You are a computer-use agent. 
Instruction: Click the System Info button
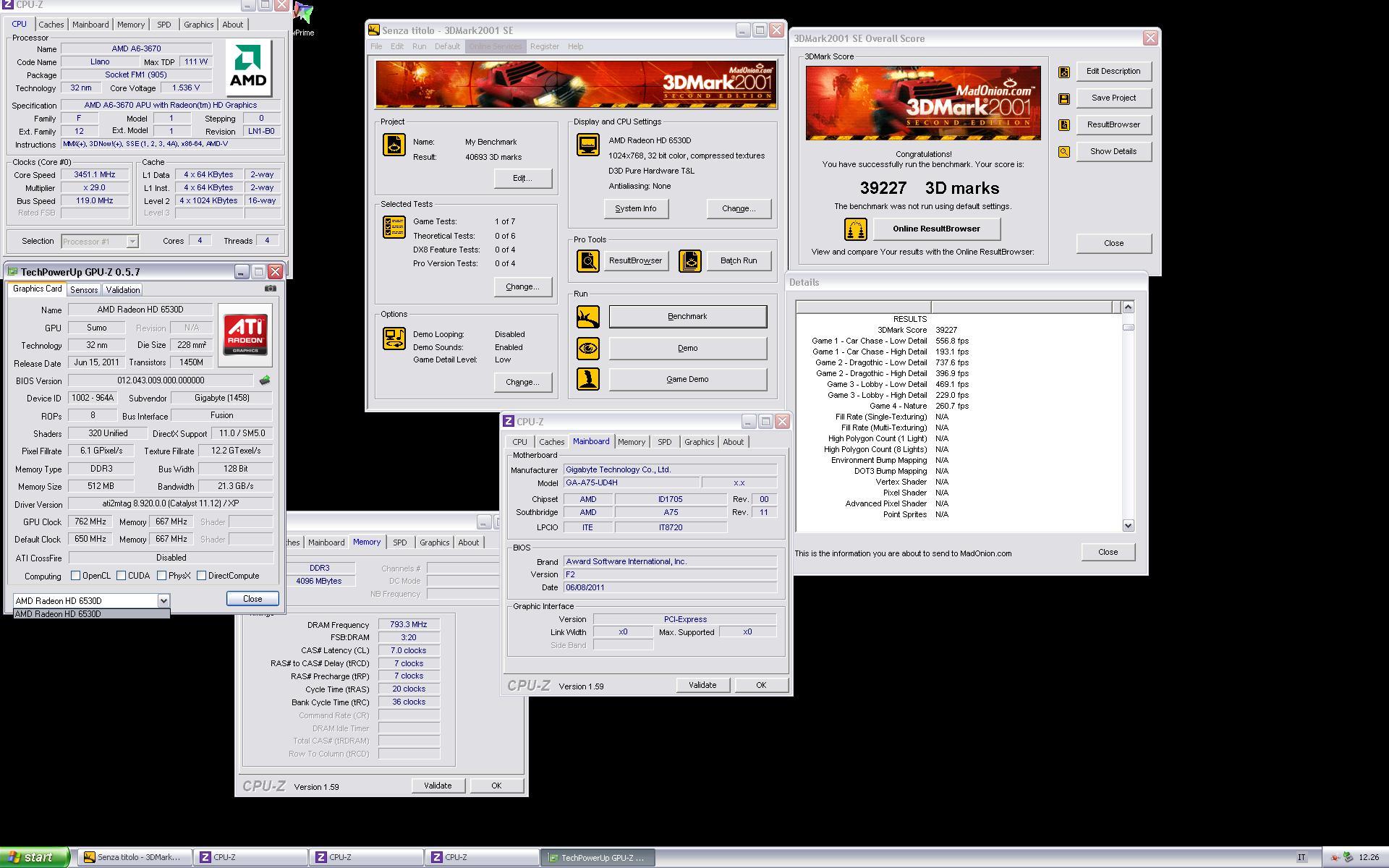click(636, 208)
